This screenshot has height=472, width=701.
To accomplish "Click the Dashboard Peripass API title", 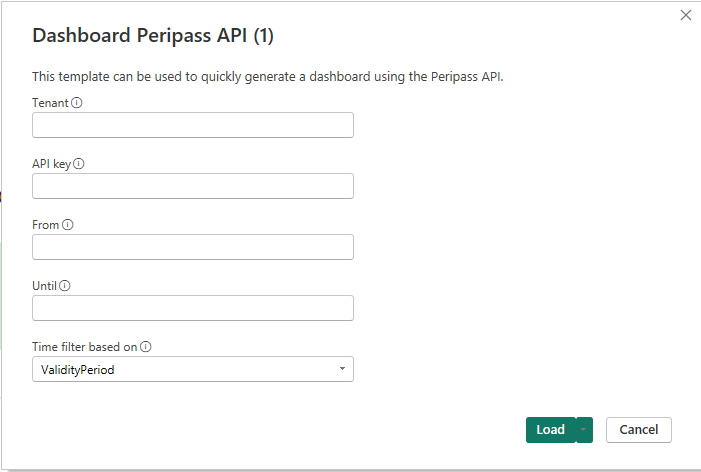I will click(x=153, y=36).
